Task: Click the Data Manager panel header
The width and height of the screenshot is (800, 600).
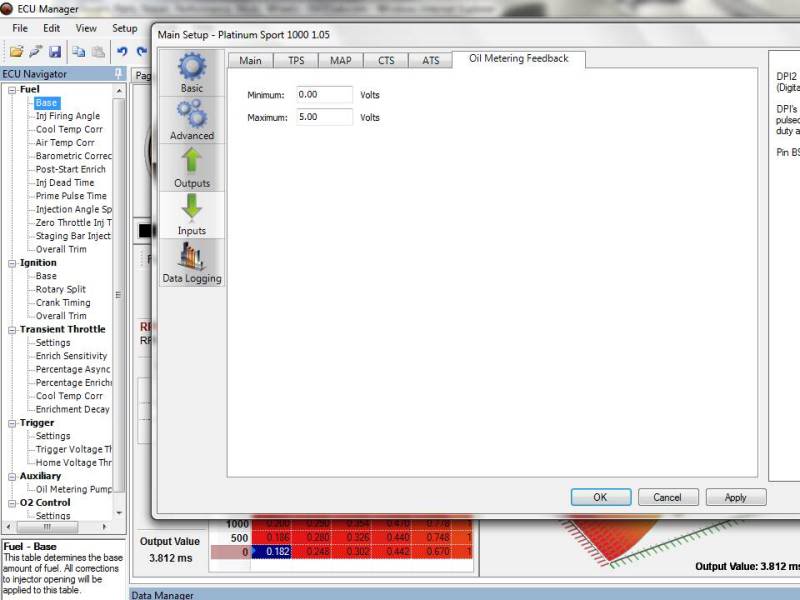Action: tap(465, 594)
